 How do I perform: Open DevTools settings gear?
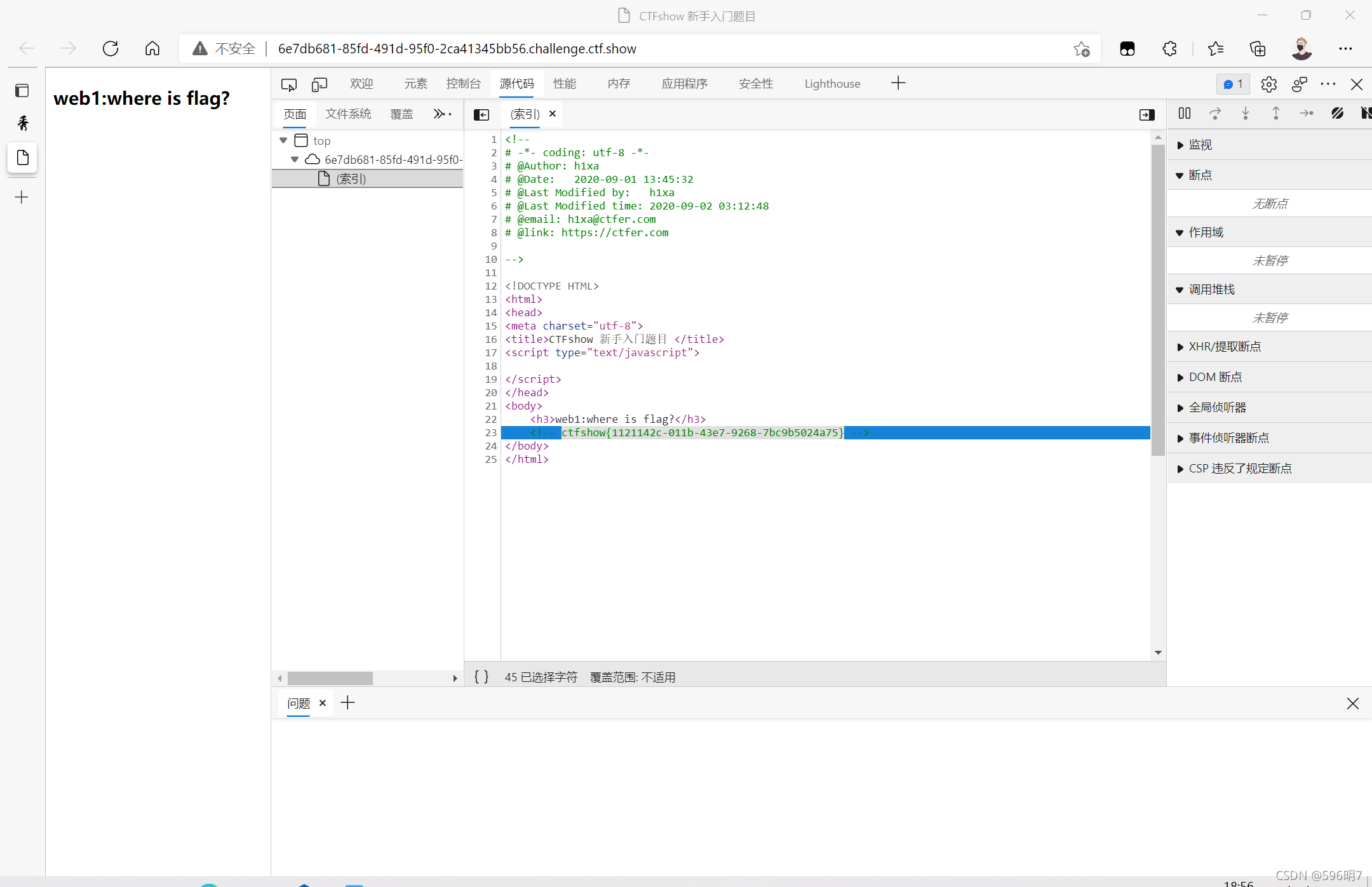(x=1269, y=84)
